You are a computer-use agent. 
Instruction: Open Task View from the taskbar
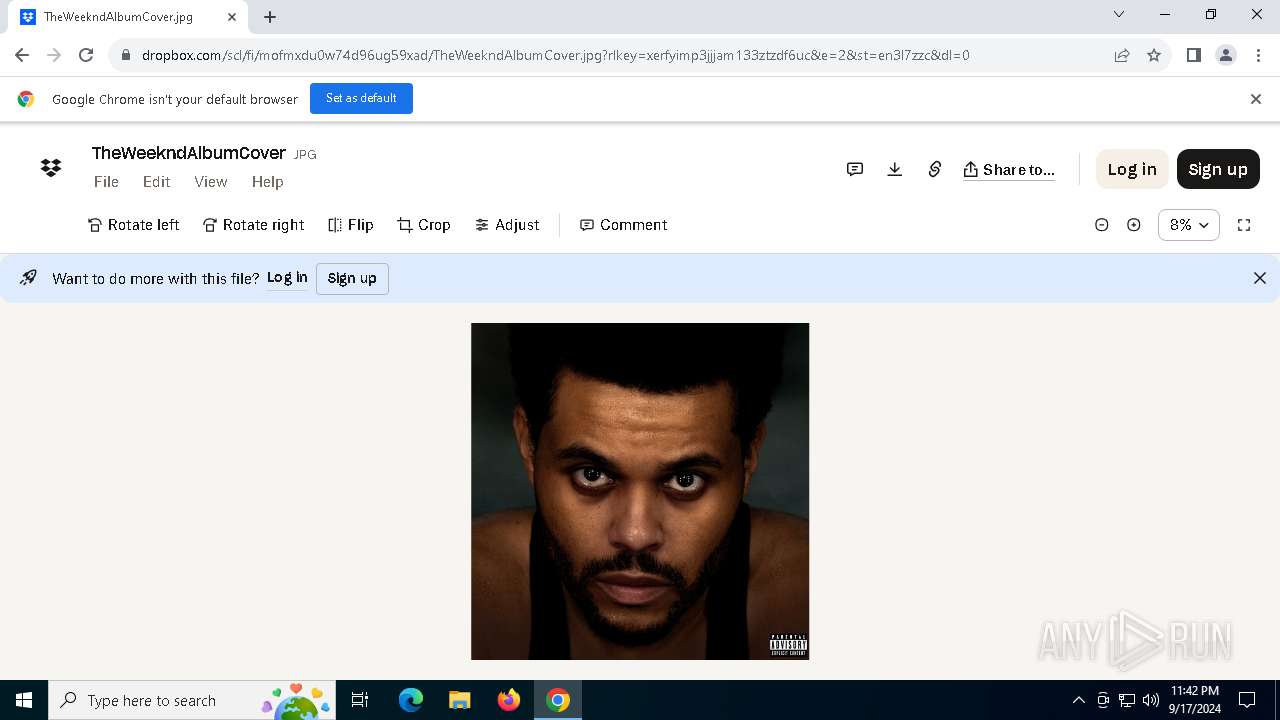pos(360,700)
